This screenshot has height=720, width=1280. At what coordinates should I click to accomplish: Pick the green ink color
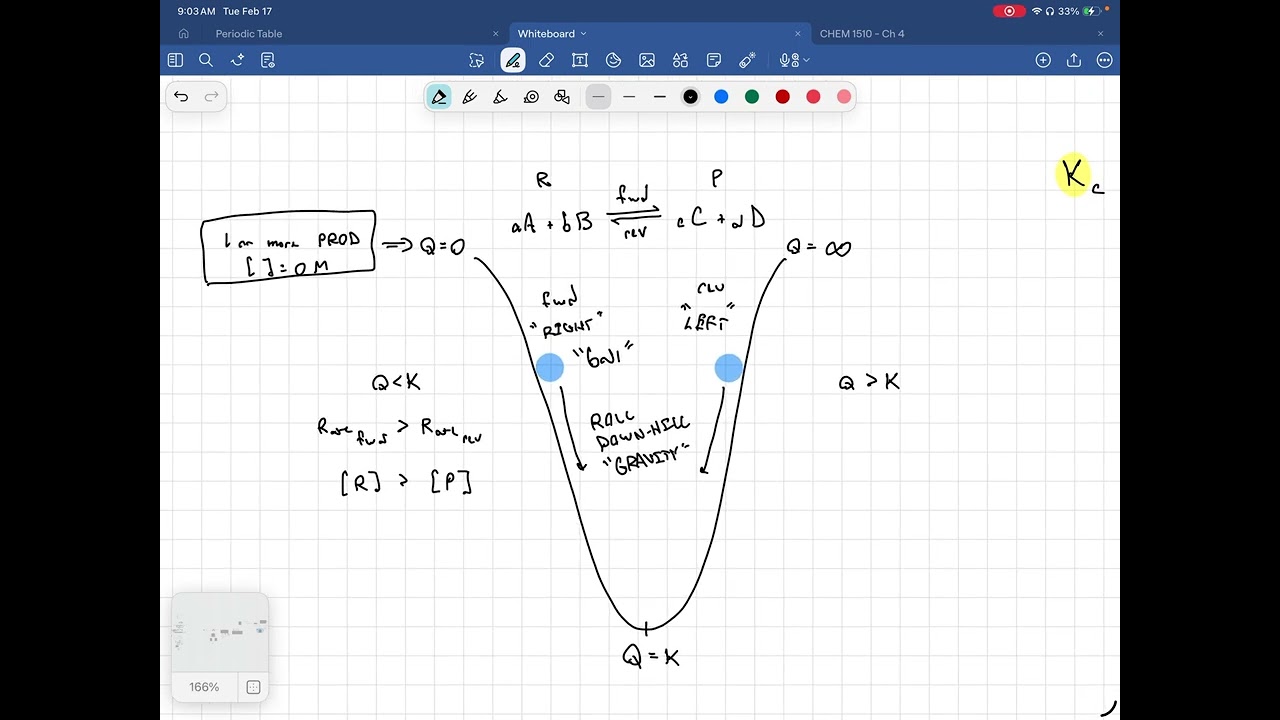(752, 97)
